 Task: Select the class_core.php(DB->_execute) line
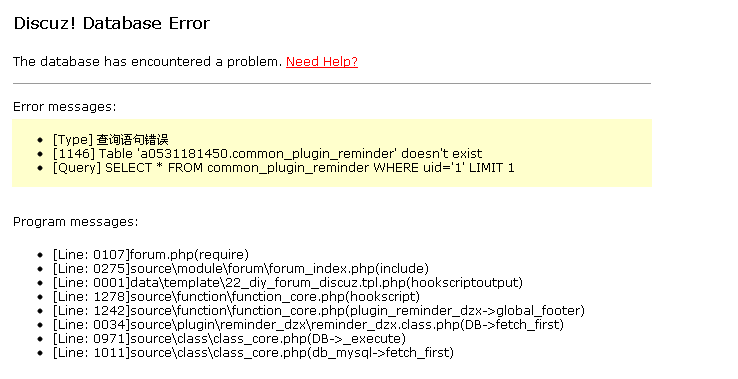229,339
